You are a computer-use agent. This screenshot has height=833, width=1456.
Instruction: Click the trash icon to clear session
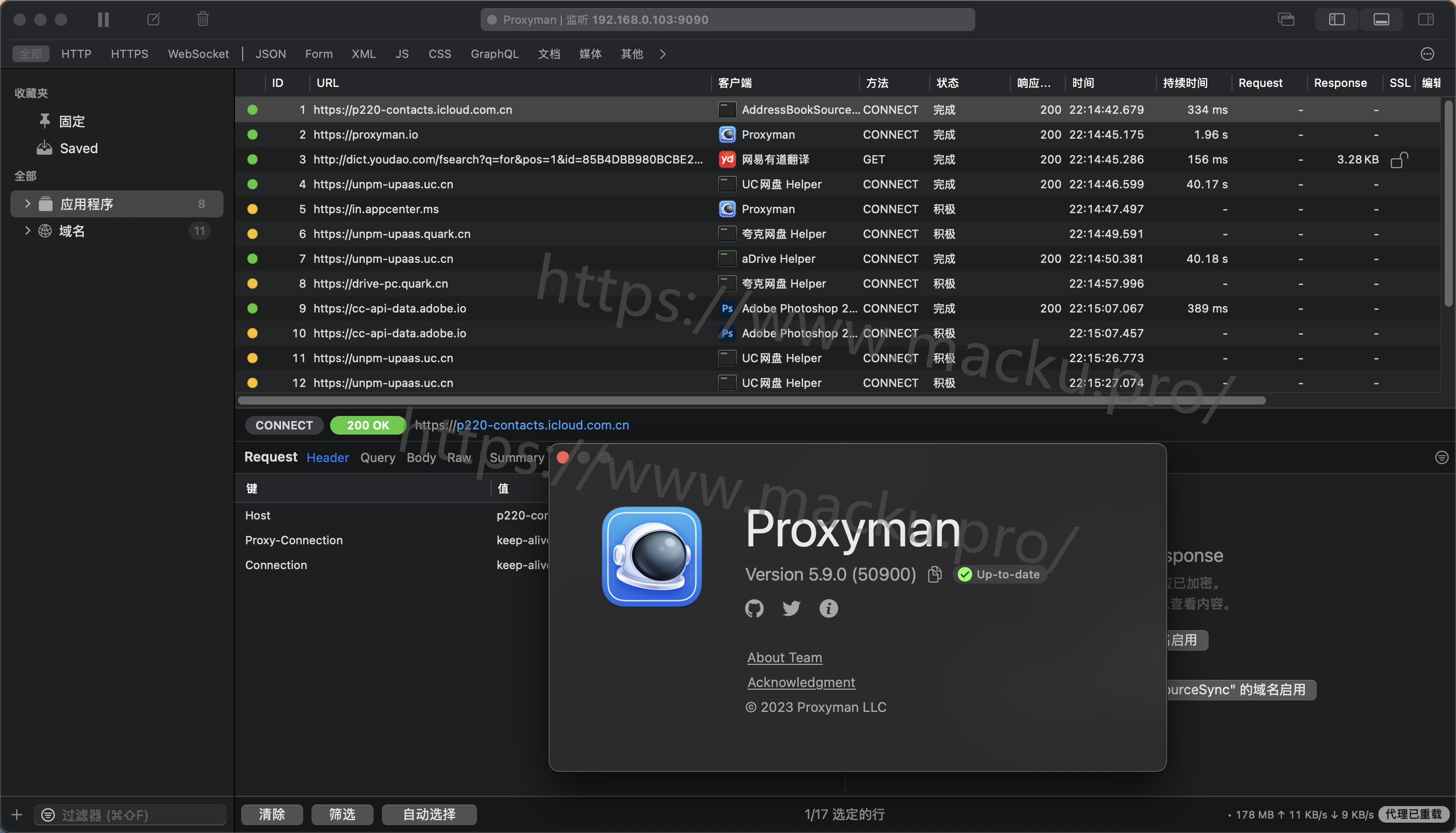pyautogui.click(x=202, y=20)
